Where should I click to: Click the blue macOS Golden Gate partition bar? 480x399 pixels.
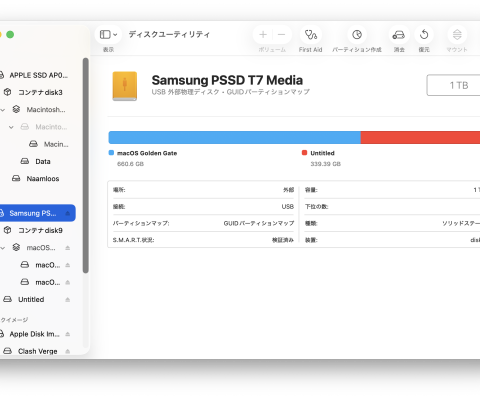234,137
